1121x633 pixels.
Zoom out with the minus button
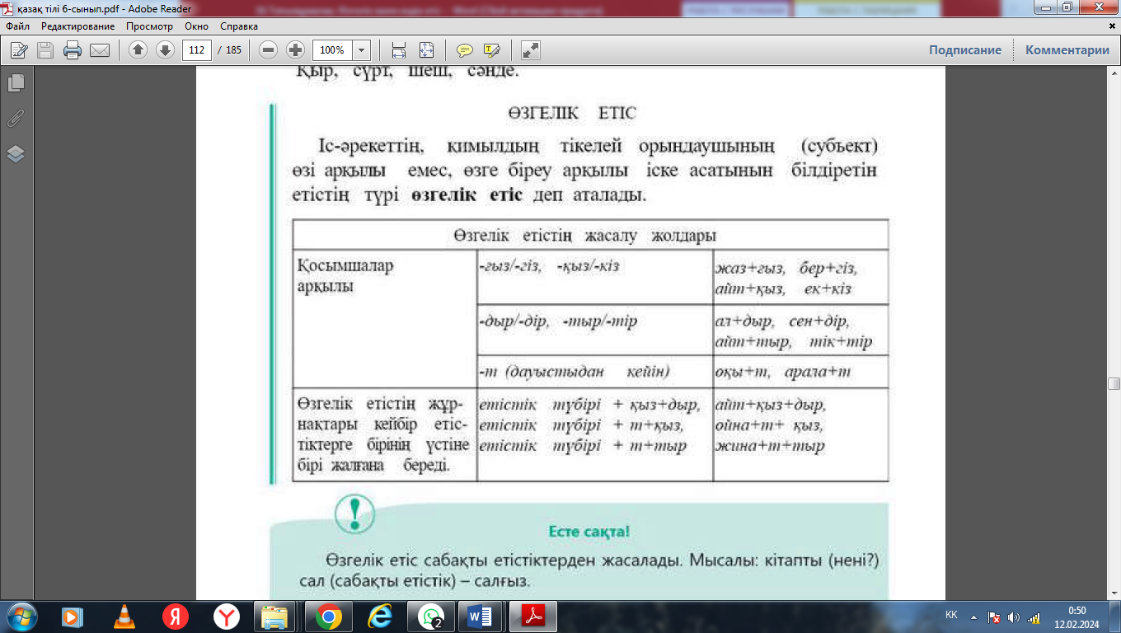tap(267, 49)
